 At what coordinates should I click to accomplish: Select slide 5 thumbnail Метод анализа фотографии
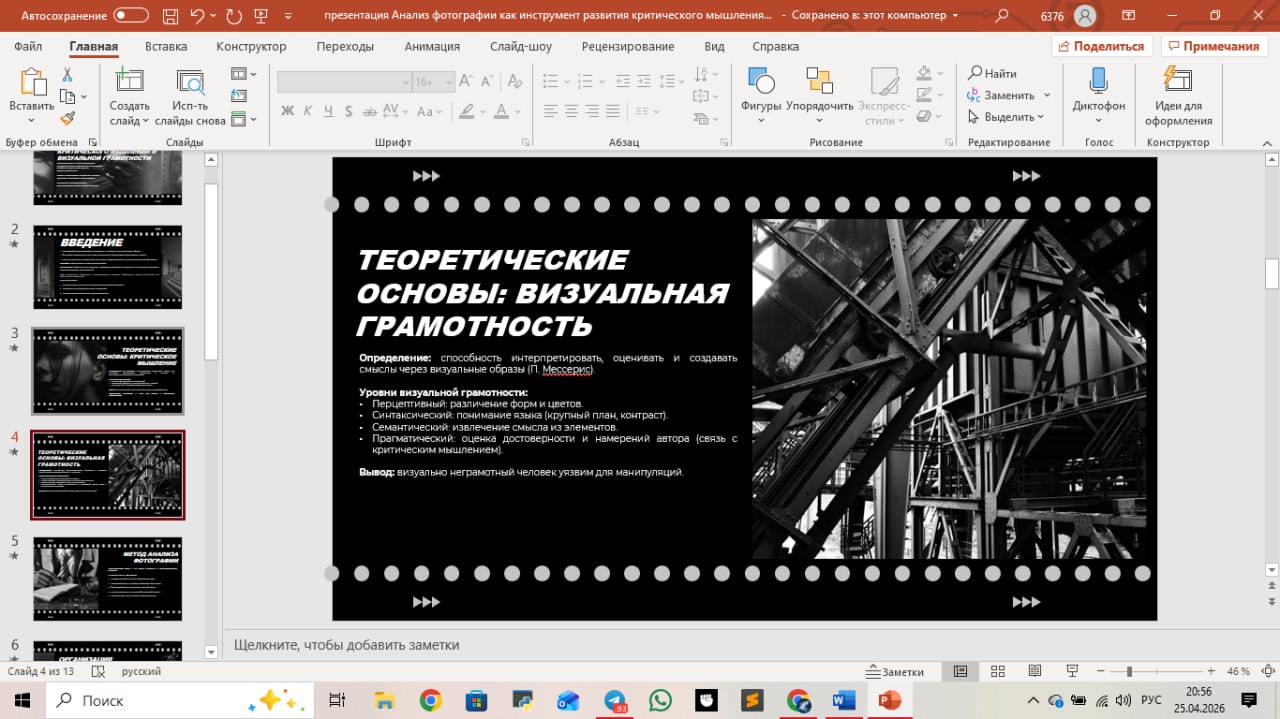click(108, 579)
